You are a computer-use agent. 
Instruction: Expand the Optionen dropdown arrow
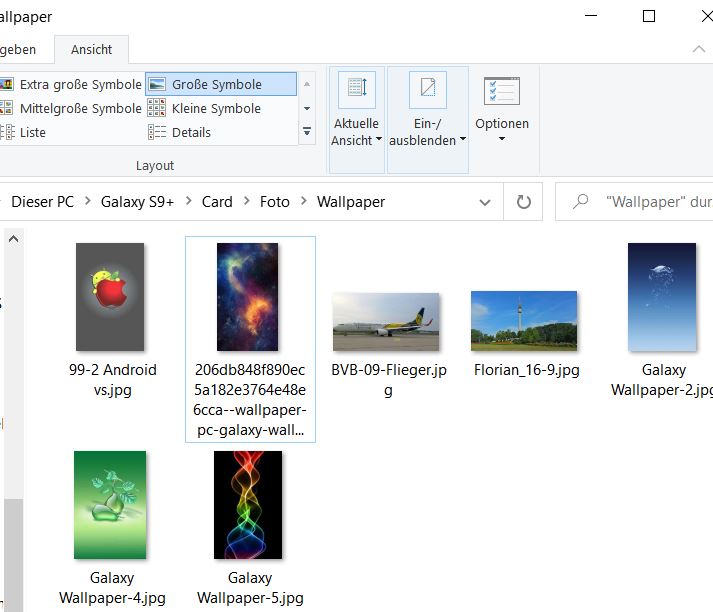(502, 139)
